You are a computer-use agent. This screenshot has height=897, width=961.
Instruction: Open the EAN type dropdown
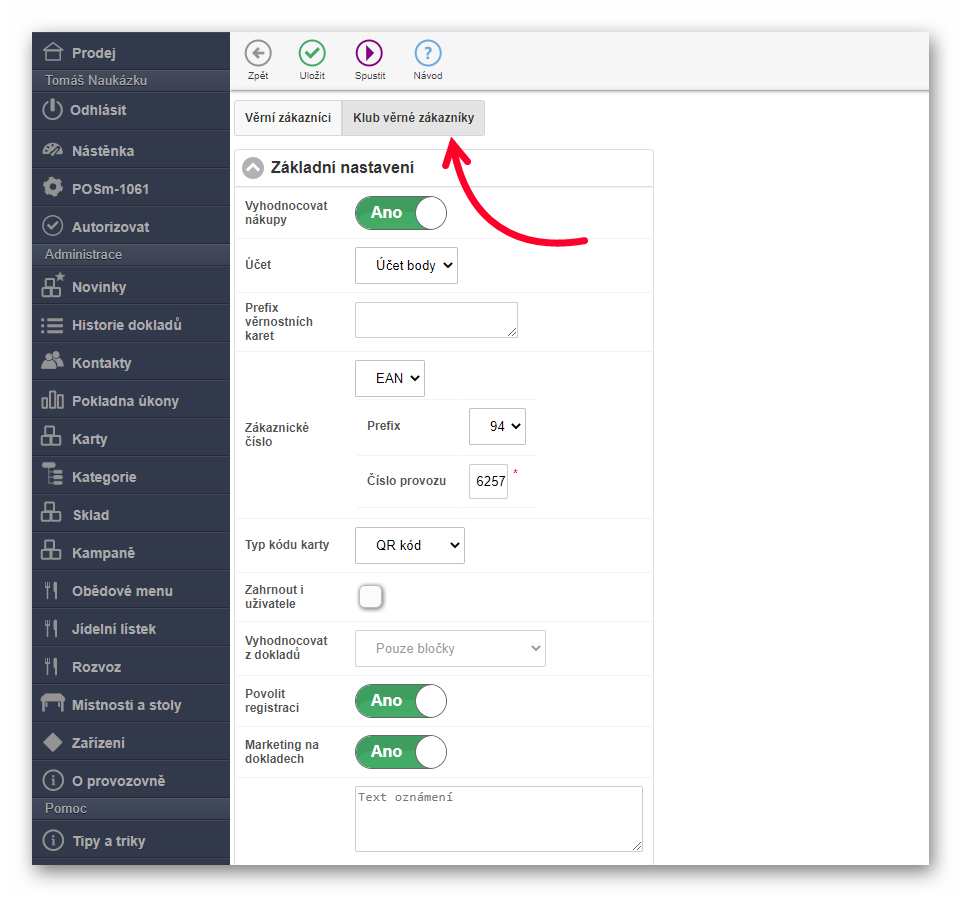(x=389, y=378)
